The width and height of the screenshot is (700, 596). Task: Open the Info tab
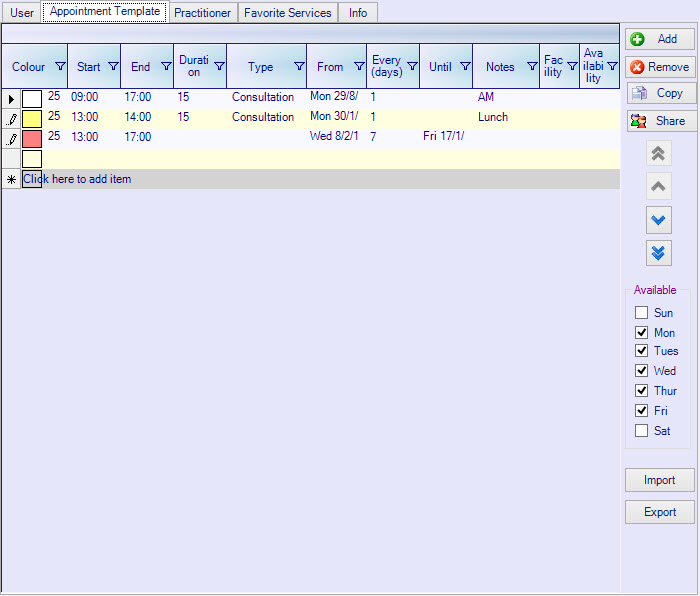[x=358, y=13]
